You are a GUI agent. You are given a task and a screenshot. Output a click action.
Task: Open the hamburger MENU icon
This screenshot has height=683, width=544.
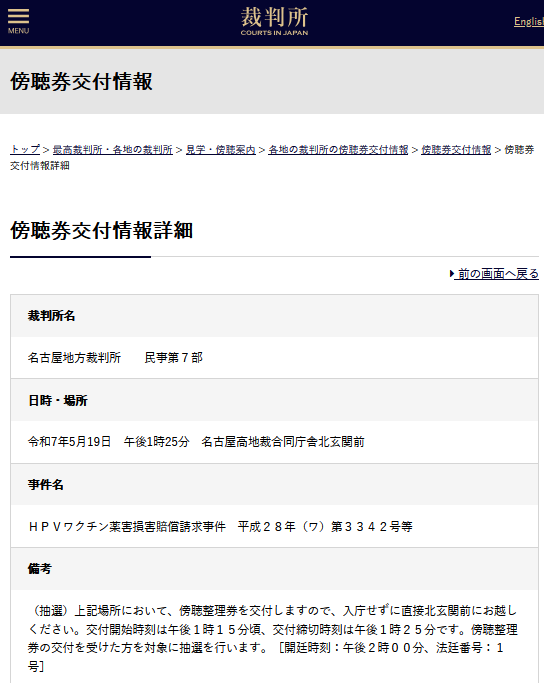[18, 21]
